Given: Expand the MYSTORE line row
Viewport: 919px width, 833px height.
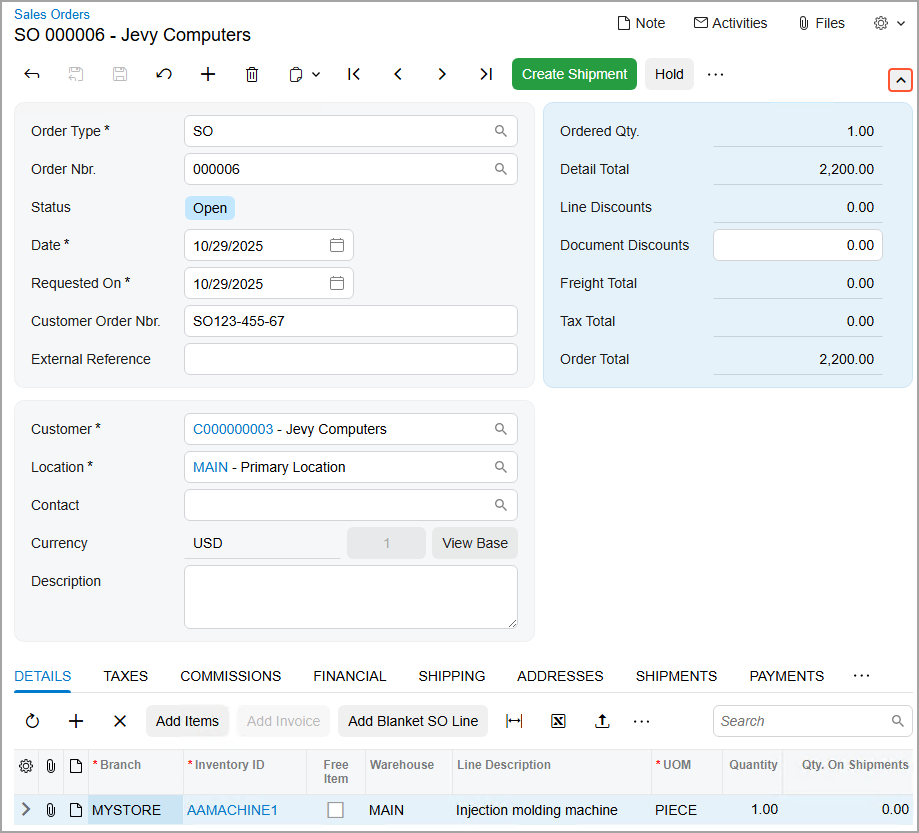Looking at the screenshot, I should (26, 810).
